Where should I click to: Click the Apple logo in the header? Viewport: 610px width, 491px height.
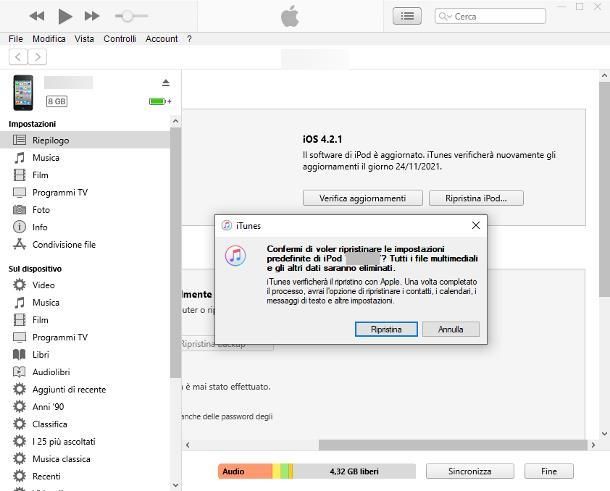point(290,16)
